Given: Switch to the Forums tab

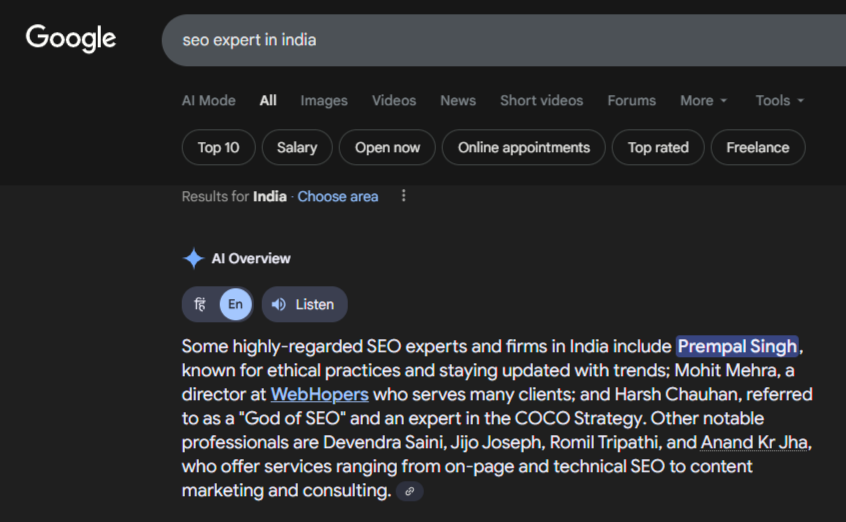Looking at the screenshot, I should [632, 100].
